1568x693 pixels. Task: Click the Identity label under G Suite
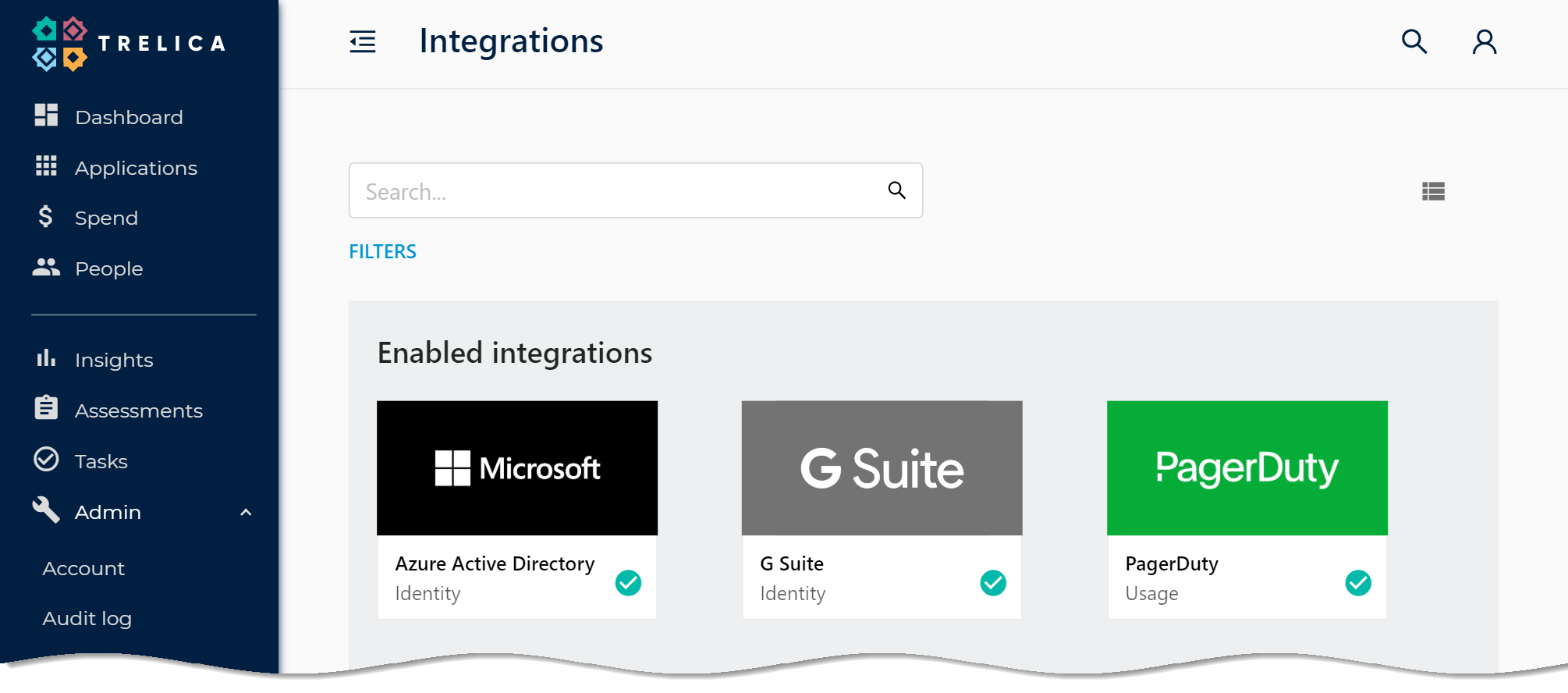click(793, 594)
